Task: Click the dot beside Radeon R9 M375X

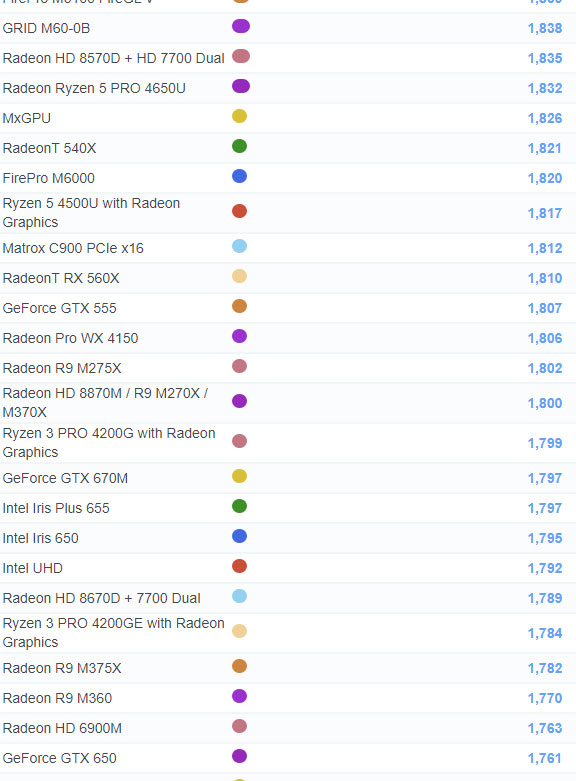Action: coord(239,666)
